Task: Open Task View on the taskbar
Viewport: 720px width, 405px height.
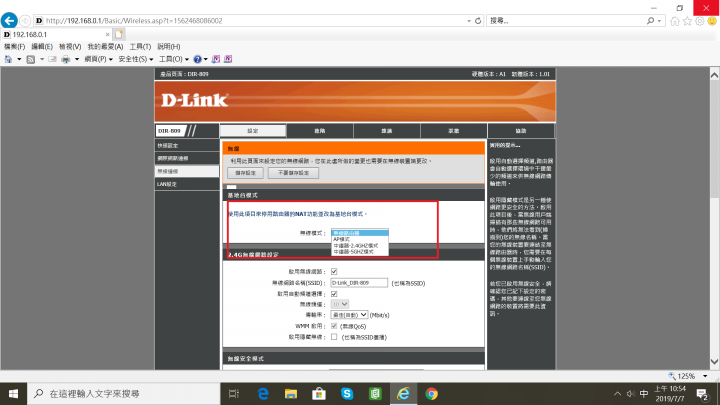Action: tap(234, 394)
